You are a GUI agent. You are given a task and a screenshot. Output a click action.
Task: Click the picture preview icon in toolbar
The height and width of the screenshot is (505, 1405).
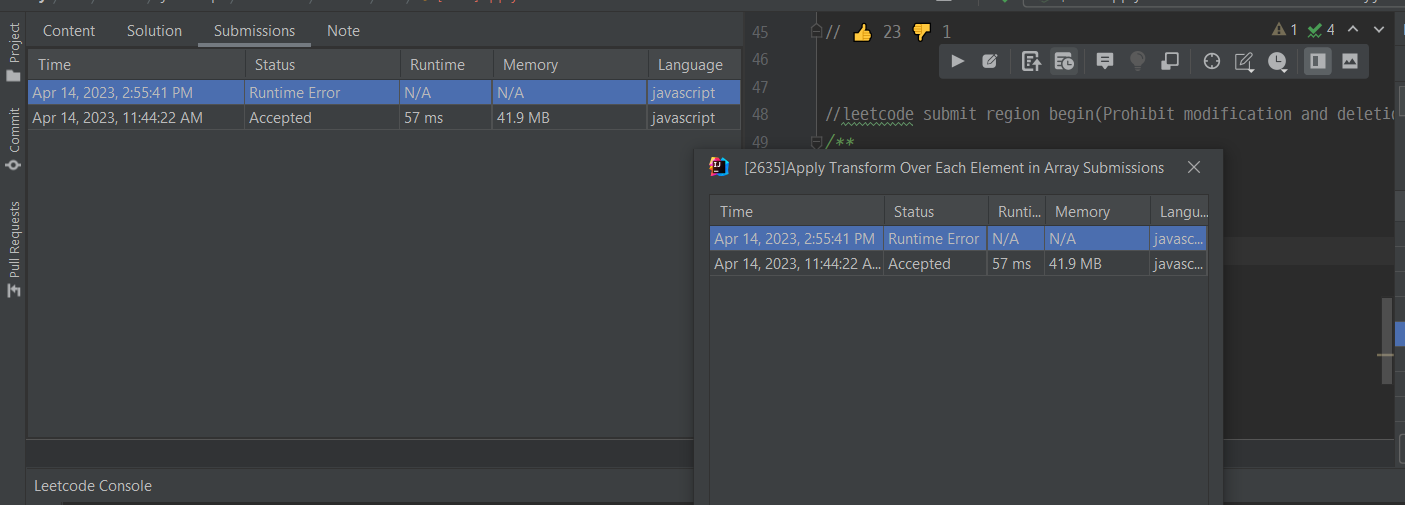pos(1350,62)
